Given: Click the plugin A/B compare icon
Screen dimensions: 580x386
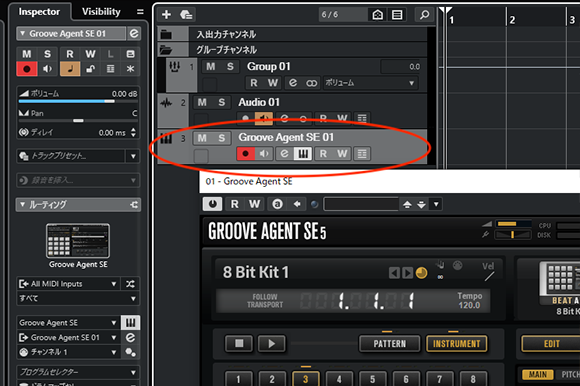Looking at the screenshot, I should (x=277, y=204).
